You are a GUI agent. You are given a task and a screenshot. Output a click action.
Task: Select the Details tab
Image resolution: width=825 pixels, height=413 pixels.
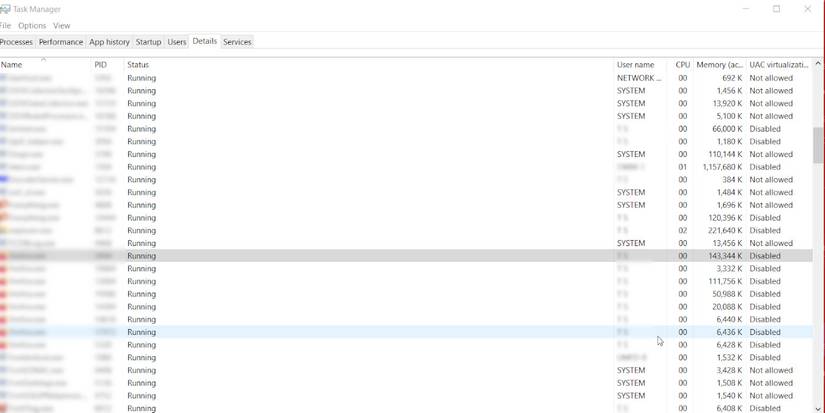tap(205, 41)
